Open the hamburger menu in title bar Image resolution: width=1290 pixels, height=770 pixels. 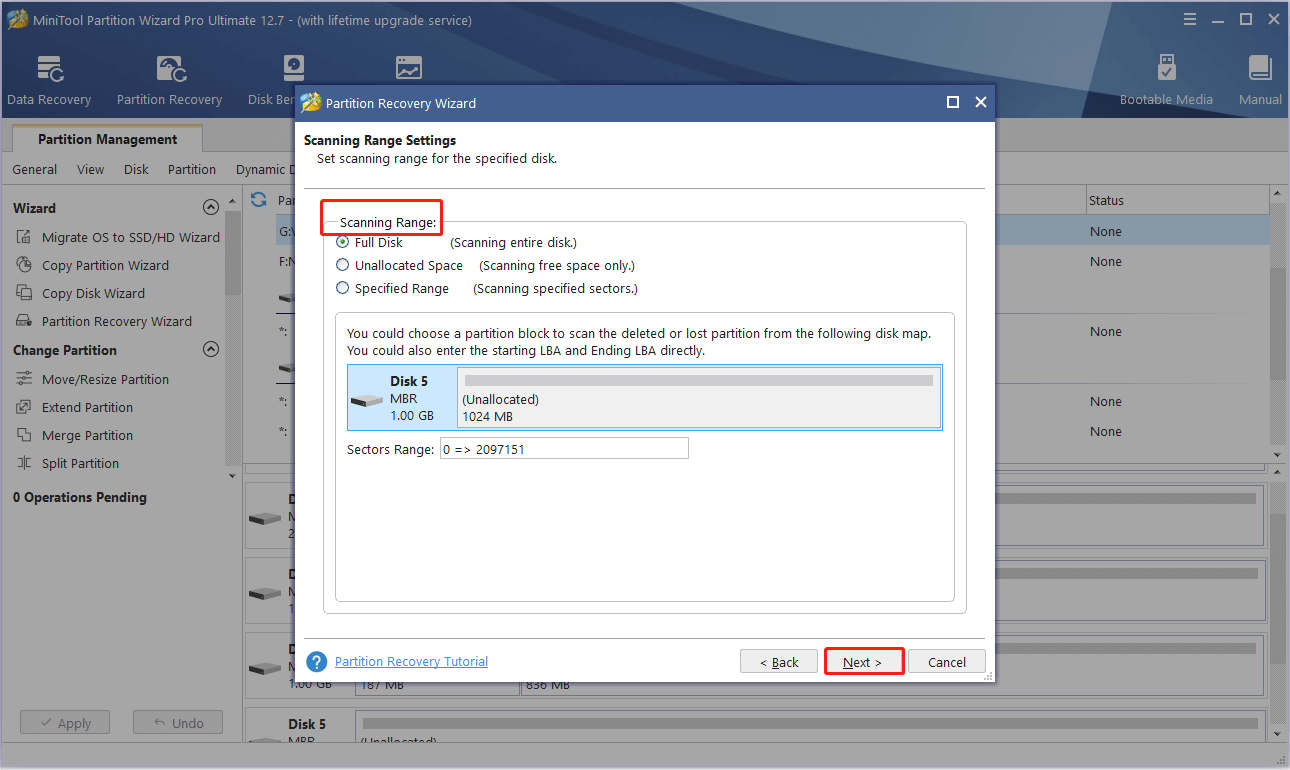tap(1189, 20)
